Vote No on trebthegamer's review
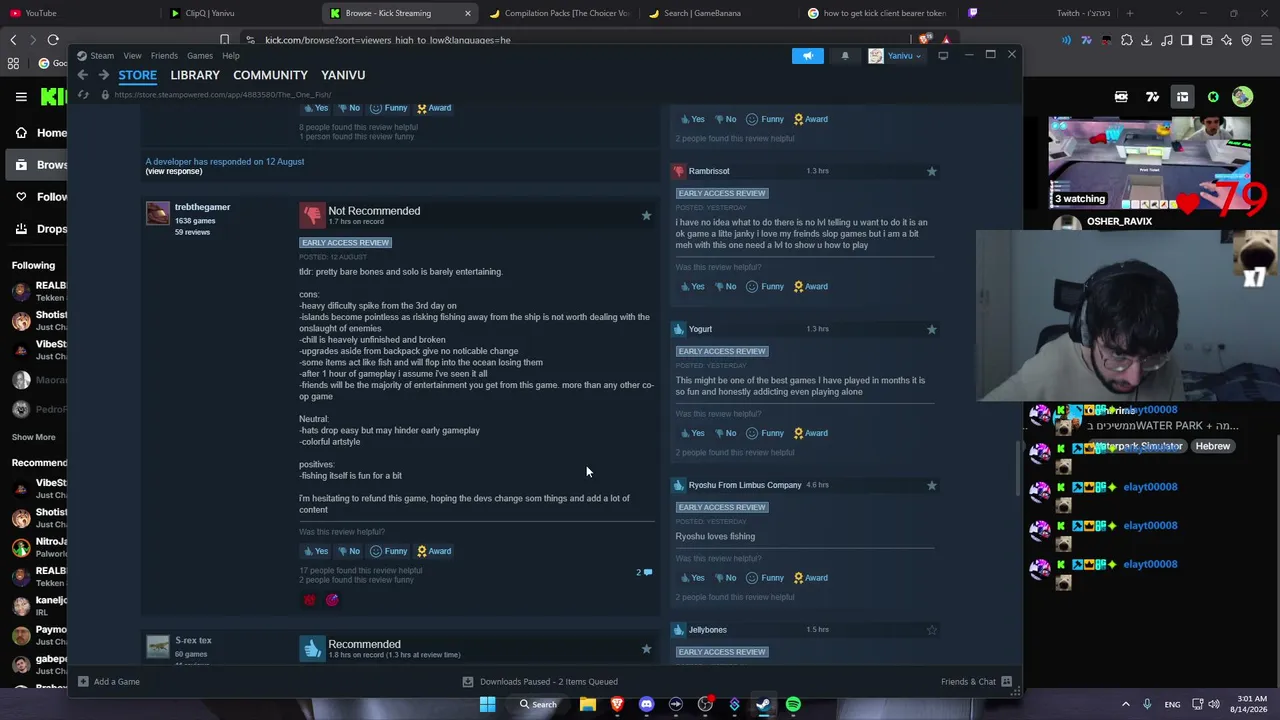 (348, 551)
